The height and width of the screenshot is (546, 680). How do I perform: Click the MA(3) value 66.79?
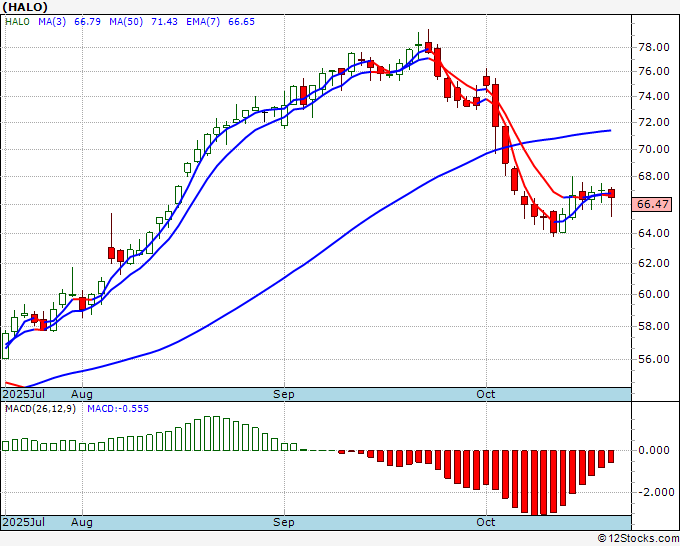[x=87, y=22]
